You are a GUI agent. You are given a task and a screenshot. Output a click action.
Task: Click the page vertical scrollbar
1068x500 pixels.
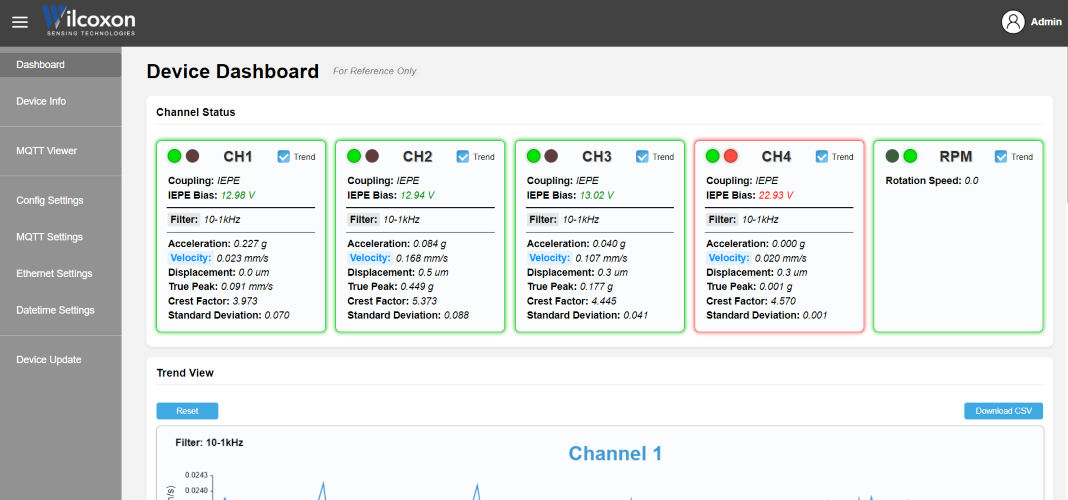click(x=1065, y=123)
